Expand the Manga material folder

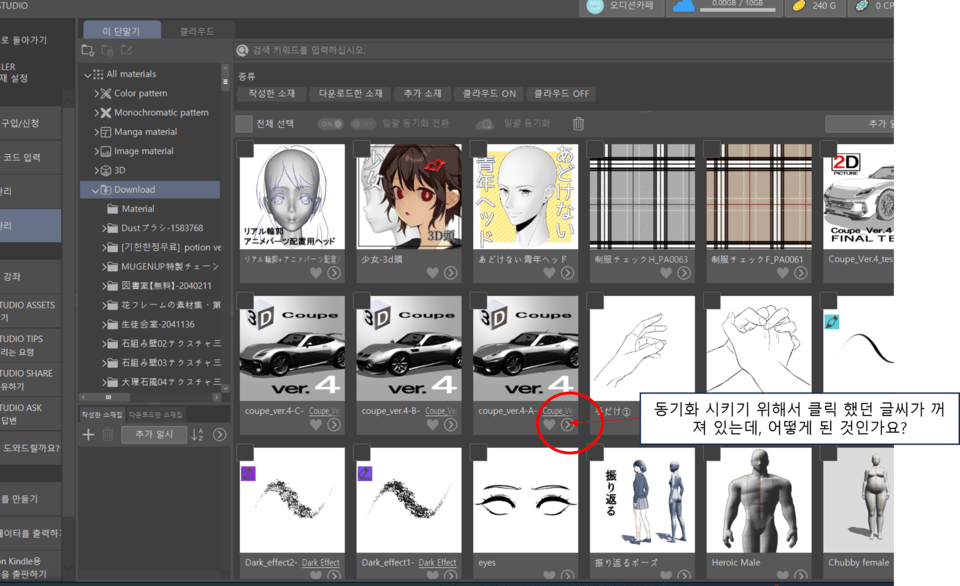click(96, 132)
